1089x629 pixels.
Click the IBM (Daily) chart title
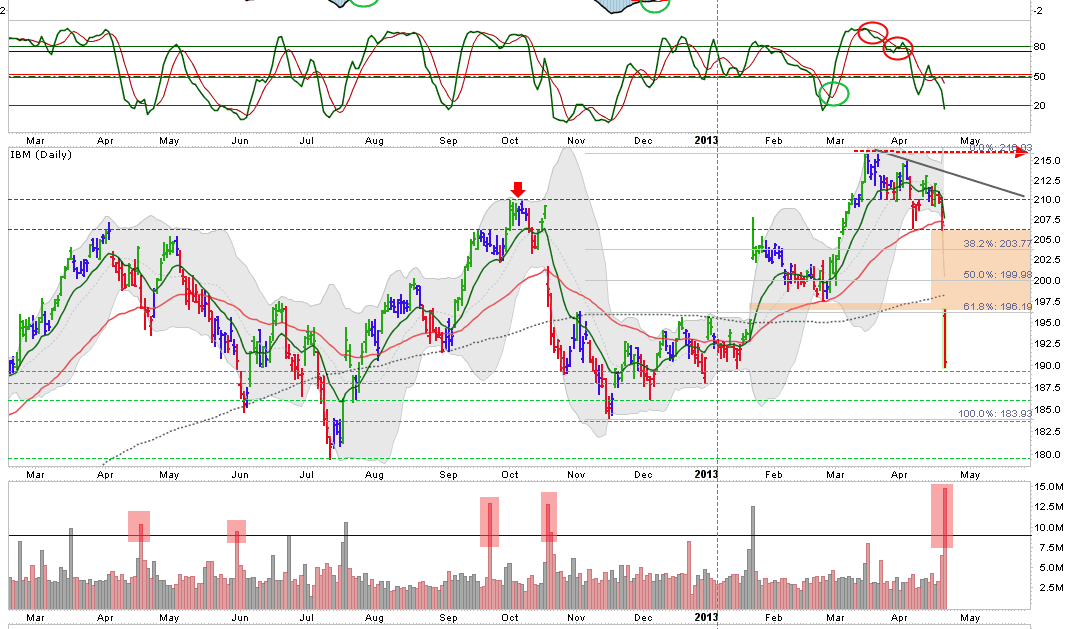(41, 154)
